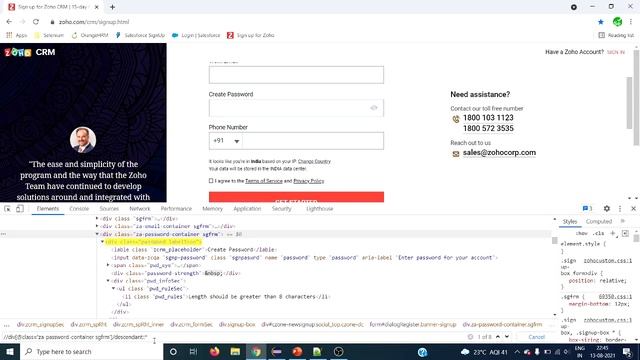Open the Privacy Policy link
The width and height of the screenshot is (640, 360).
[x=309, y=181]
